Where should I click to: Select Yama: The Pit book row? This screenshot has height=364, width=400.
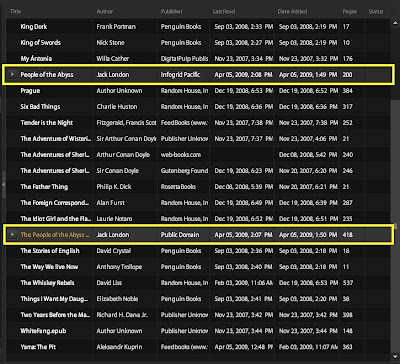[x=198, y=347]
